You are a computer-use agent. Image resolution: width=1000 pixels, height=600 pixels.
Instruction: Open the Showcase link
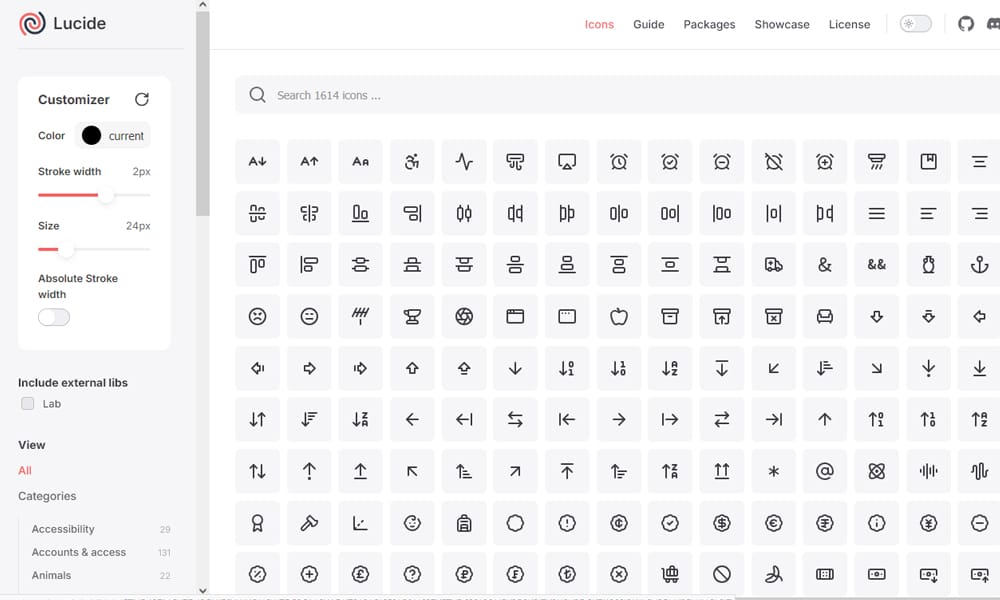[782, 24]
